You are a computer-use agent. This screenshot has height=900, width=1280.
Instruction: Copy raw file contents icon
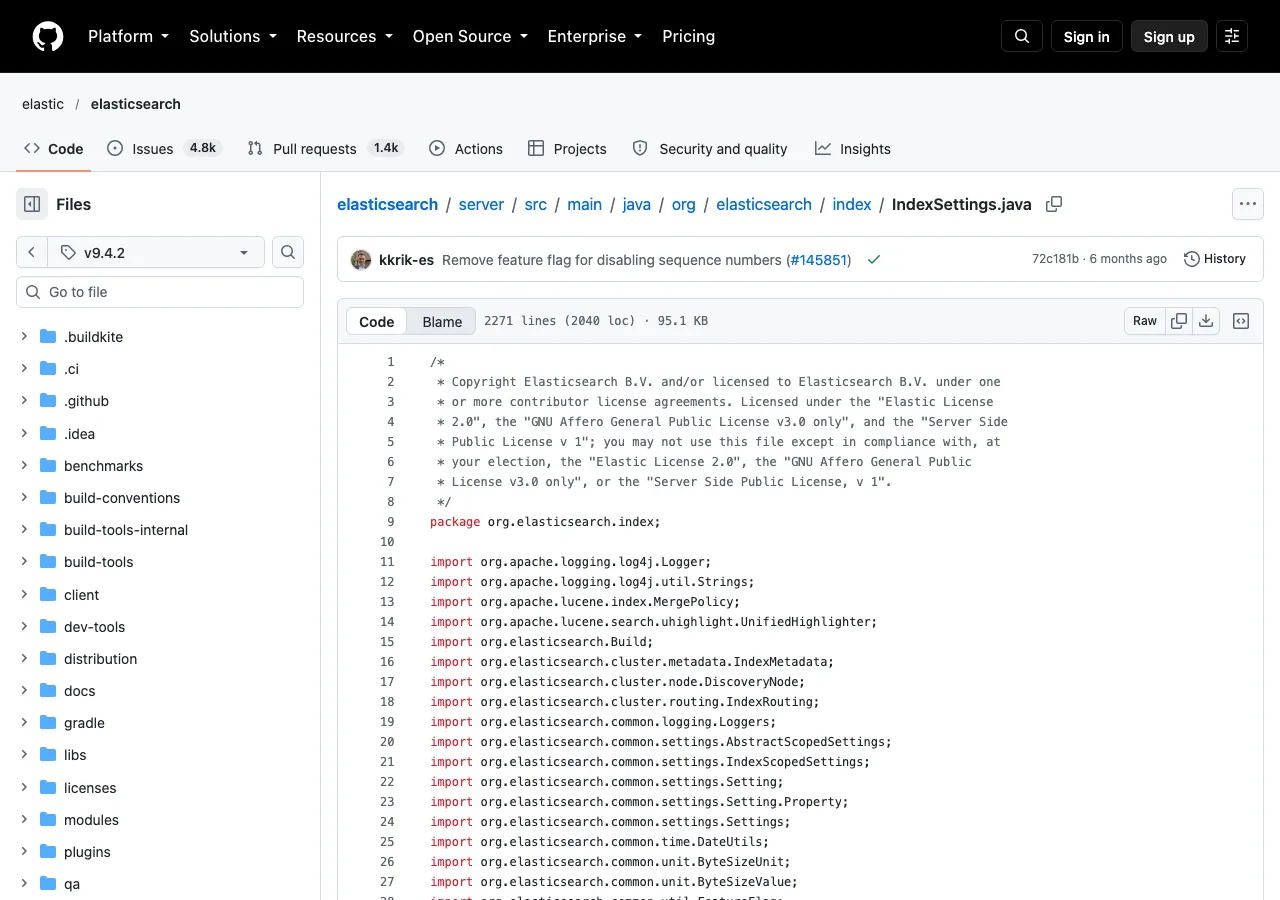[x=1179, y=321]
